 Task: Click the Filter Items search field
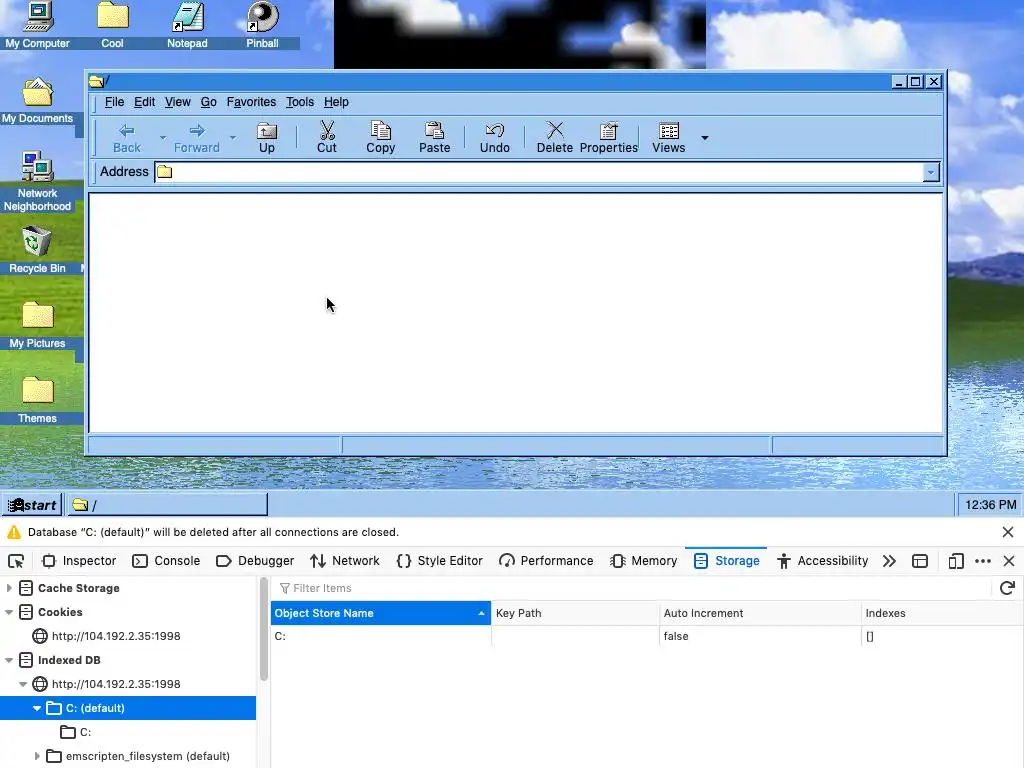click(633, 588)
